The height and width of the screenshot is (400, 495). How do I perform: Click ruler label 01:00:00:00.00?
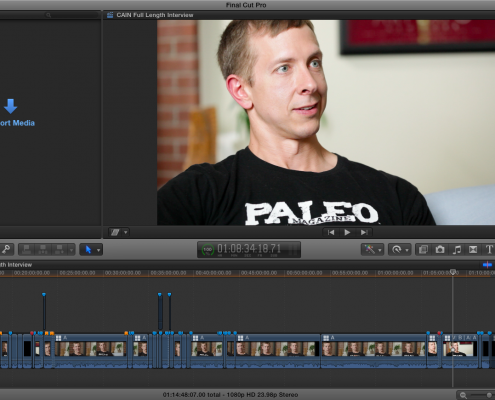coord(395,273)
